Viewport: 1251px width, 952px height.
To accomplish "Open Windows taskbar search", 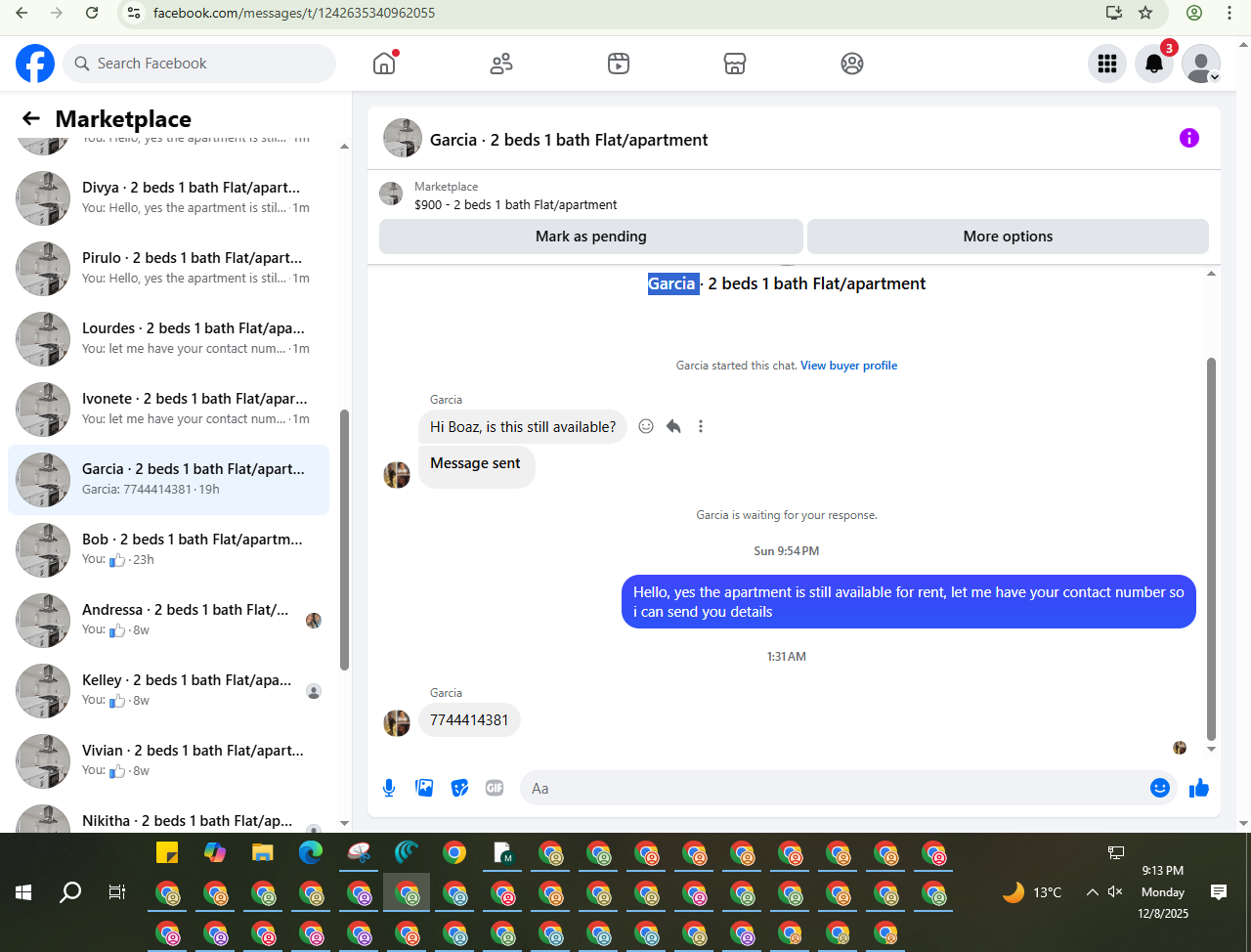I will [70, 892].
